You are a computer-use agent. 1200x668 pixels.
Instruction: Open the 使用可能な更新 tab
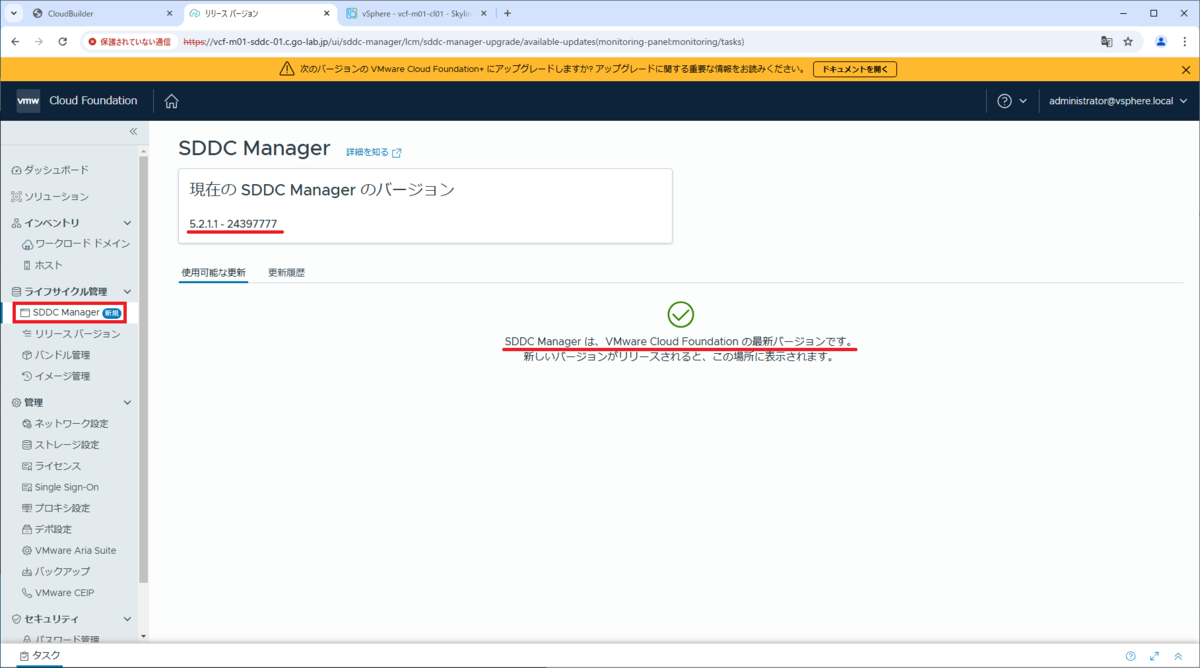(213, 272)
